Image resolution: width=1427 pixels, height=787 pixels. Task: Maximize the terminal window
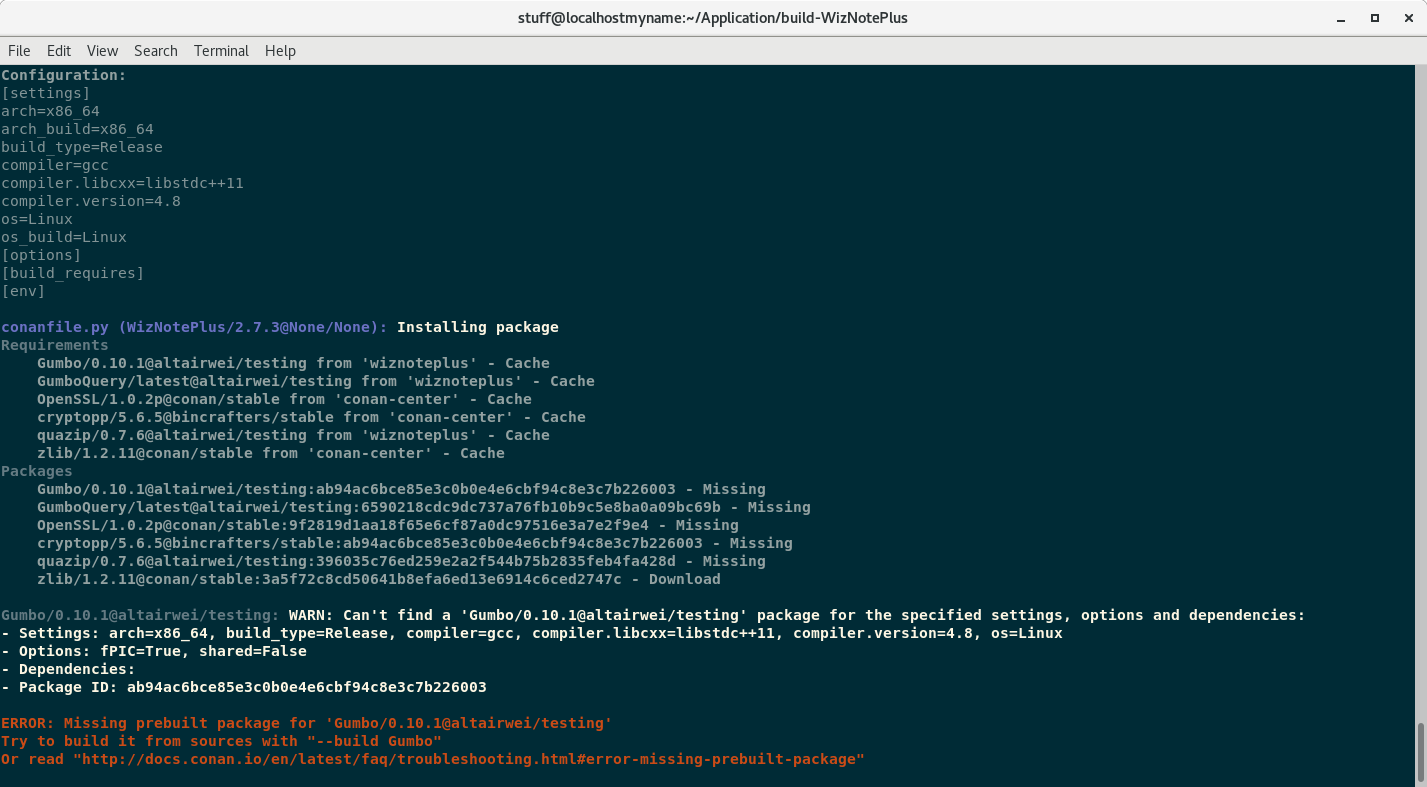[x=1374, y=17]
